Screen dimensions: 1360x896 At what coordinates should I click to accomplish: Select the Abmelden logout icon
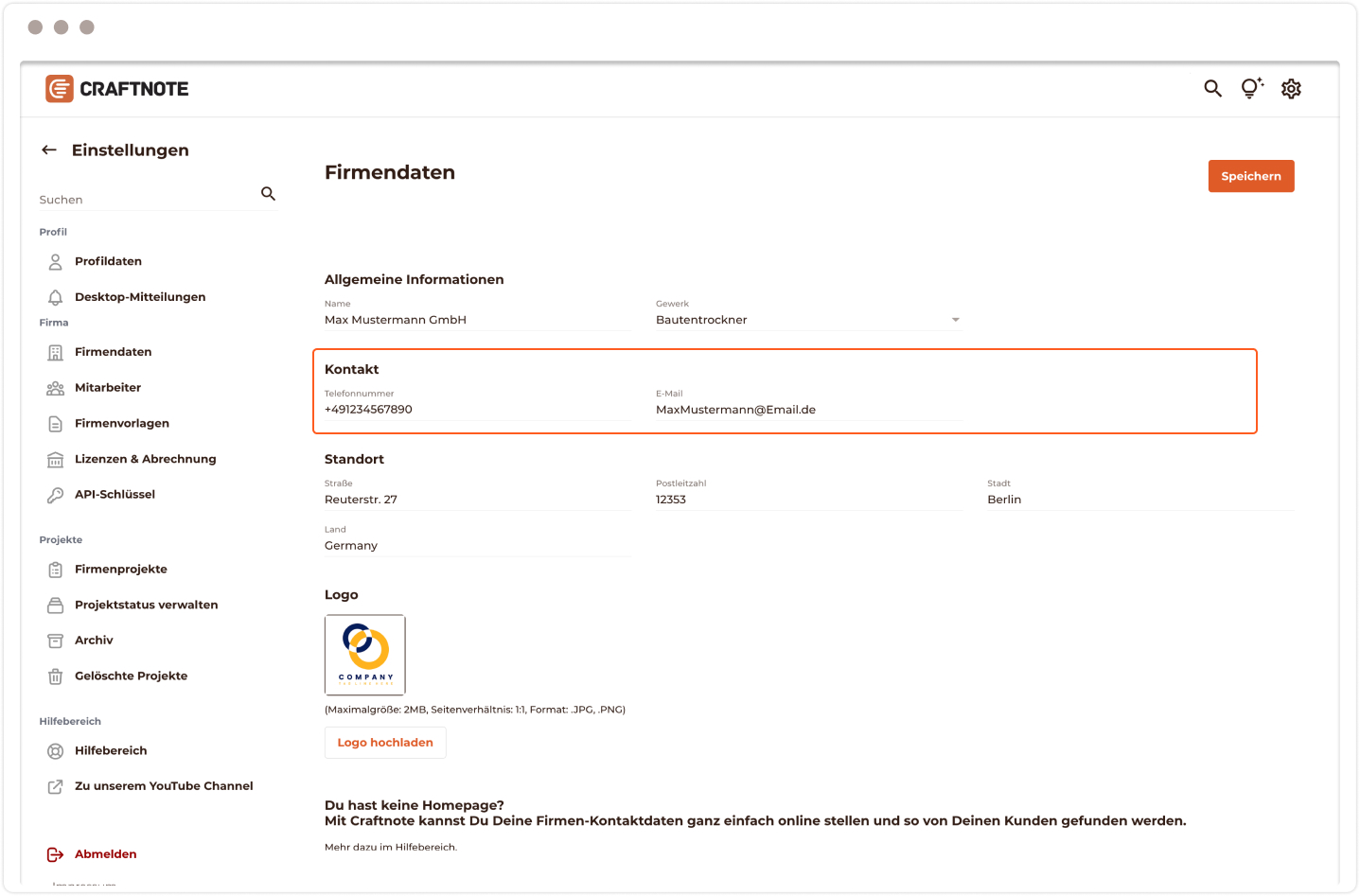55,854
